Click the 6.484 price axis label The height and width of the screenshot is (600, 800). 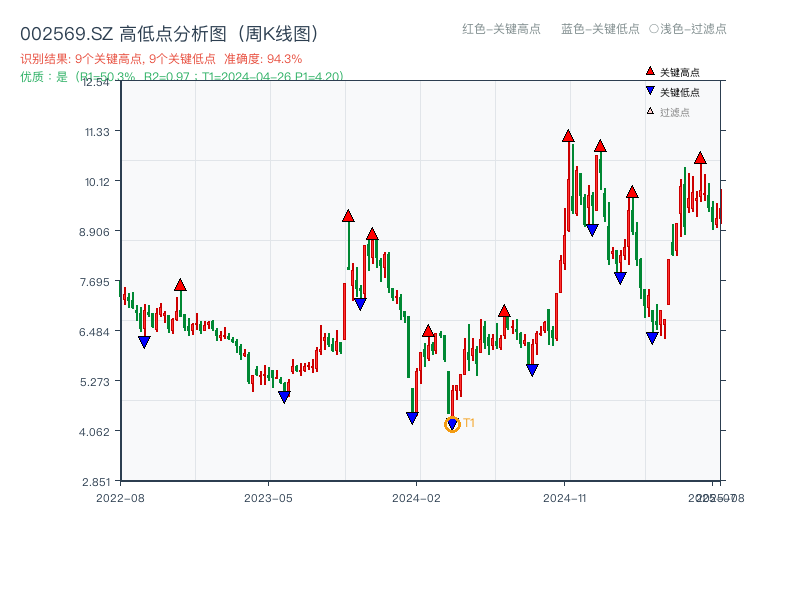[94, 332]
